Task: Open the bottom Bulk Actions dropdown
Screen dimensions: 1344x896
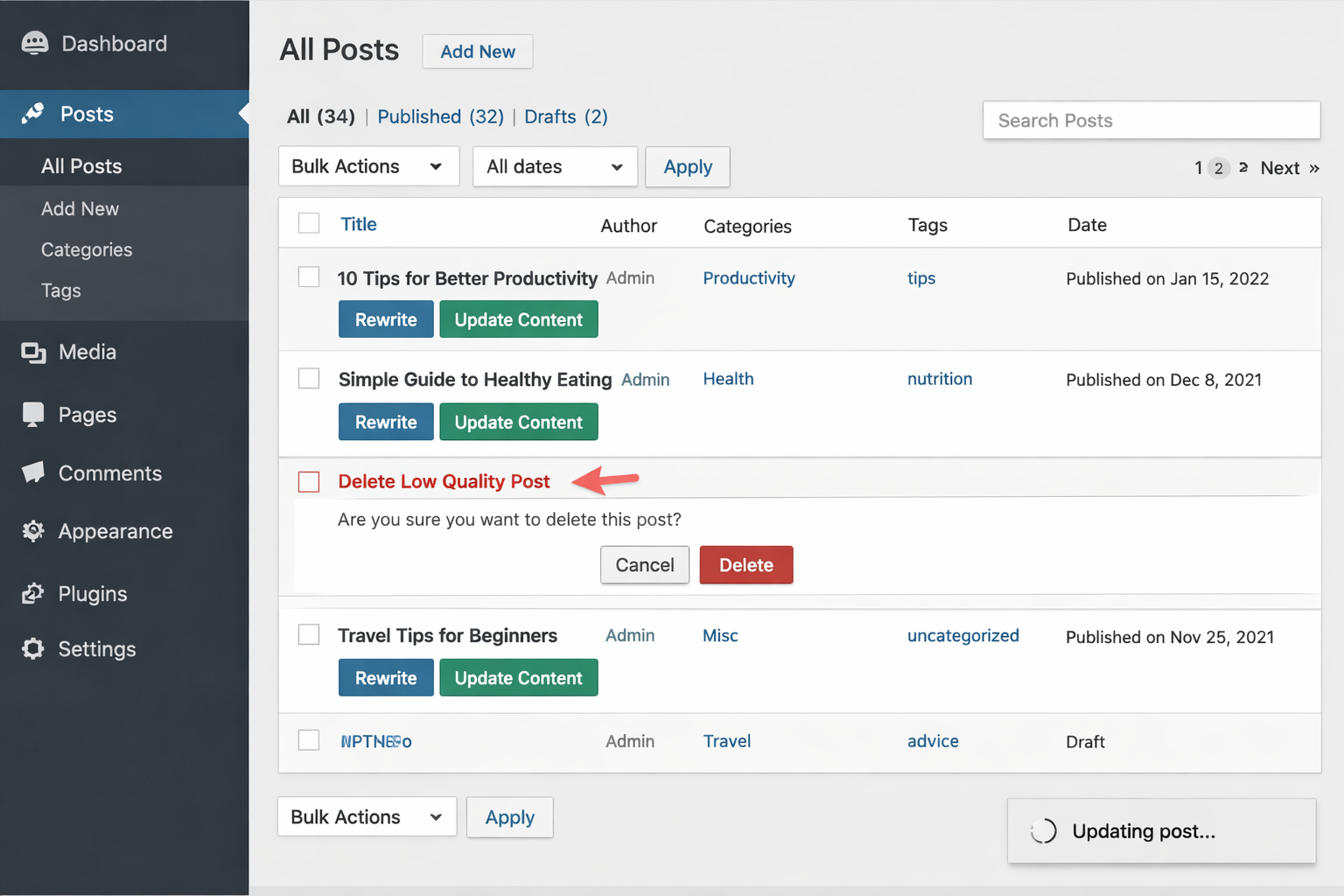Action: pyautogui.click(x=367, y=816)
